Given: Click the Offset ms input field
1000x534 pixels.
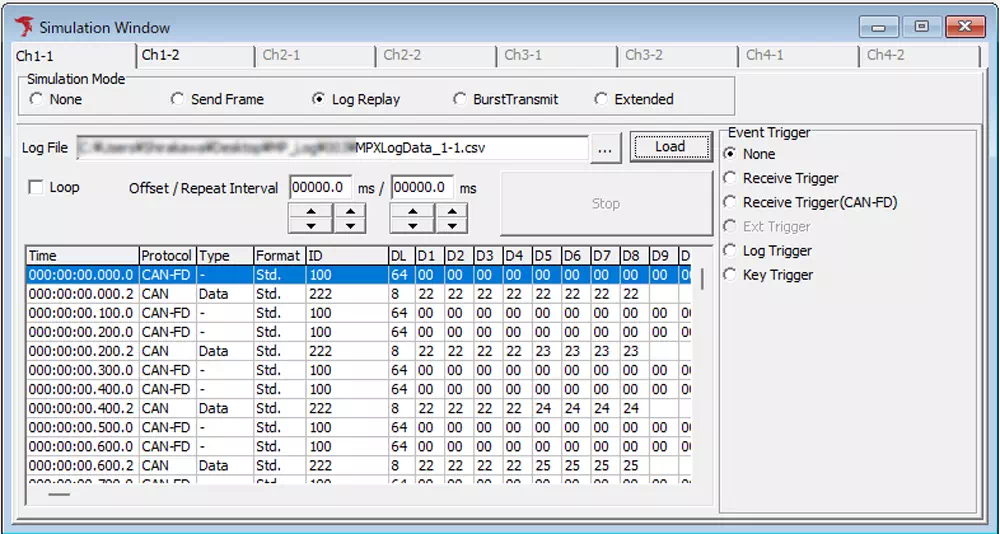Looking at the screenshot, I should tap(320, 187).
